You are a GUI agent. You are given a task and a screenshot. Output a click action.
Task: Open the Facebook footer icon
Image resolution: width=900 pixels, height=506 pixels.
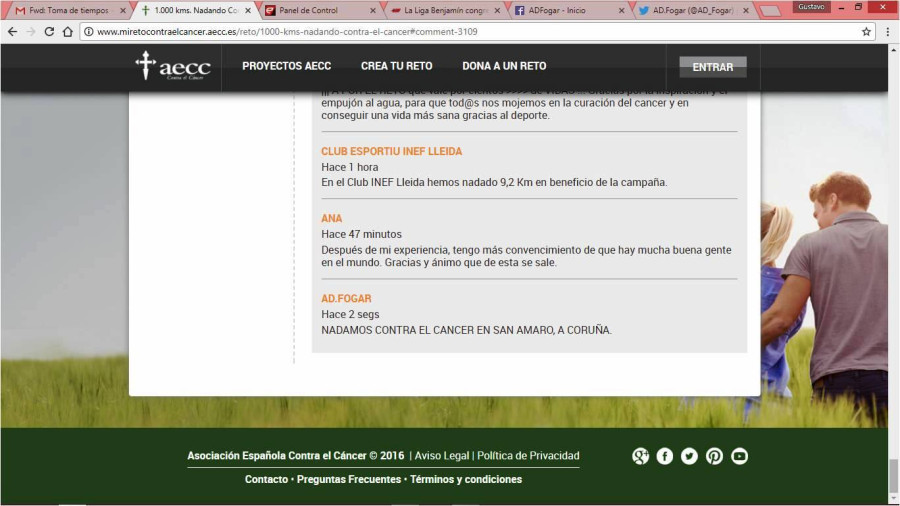665,456
